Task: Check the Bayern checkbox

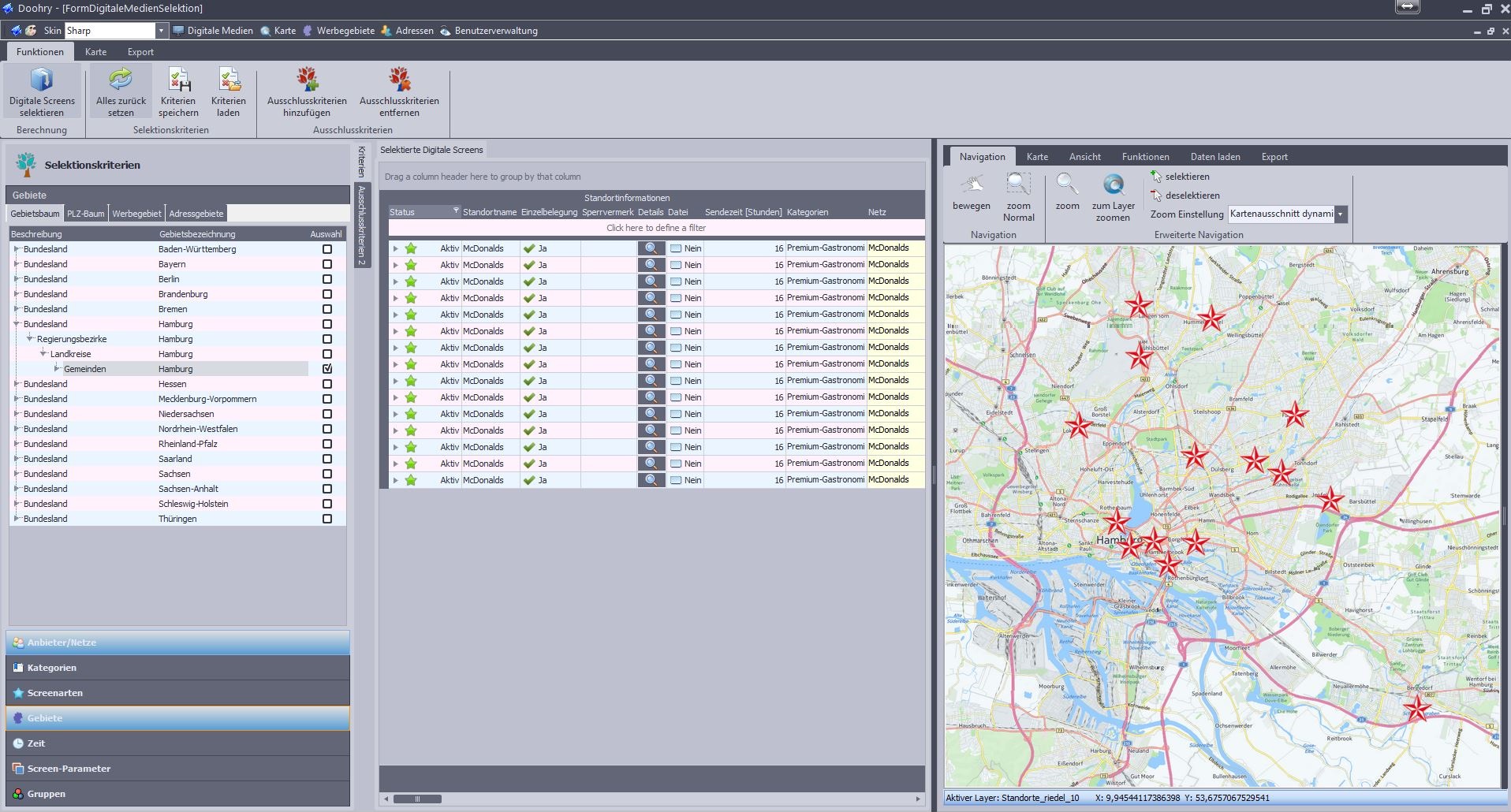Action: (x=327, y=264)
